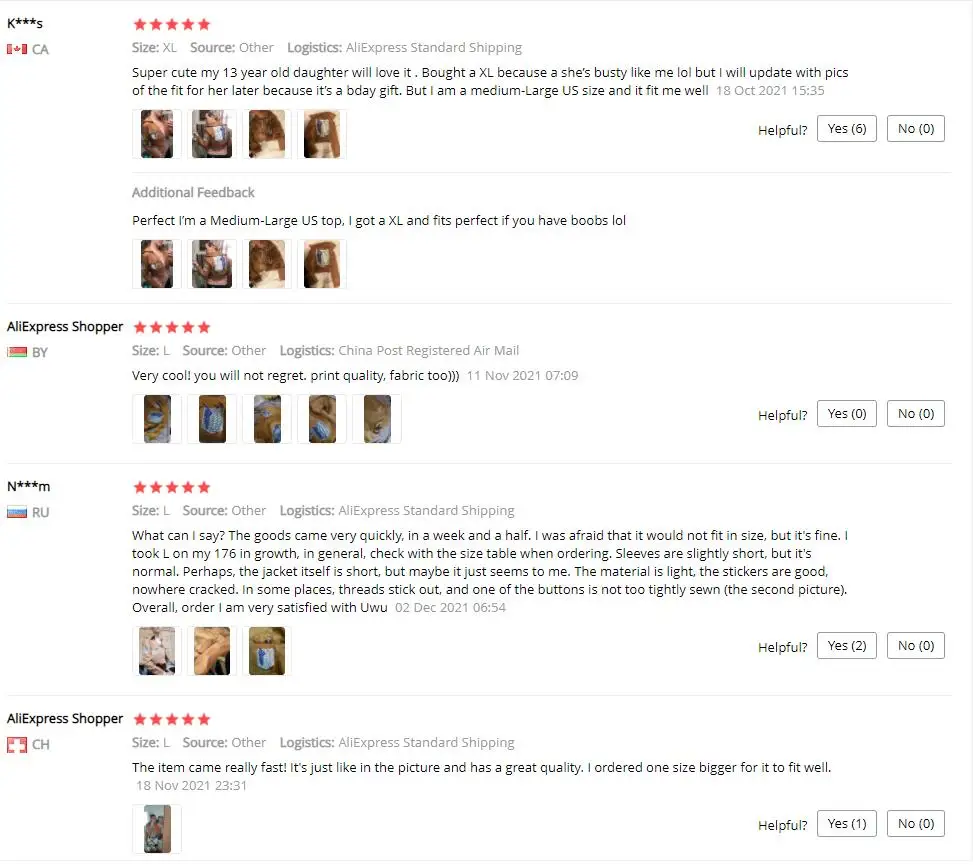Screen dimensions: 973x865
Task: Click Yes (2) on N***m's review
Action: coord(846,646)
